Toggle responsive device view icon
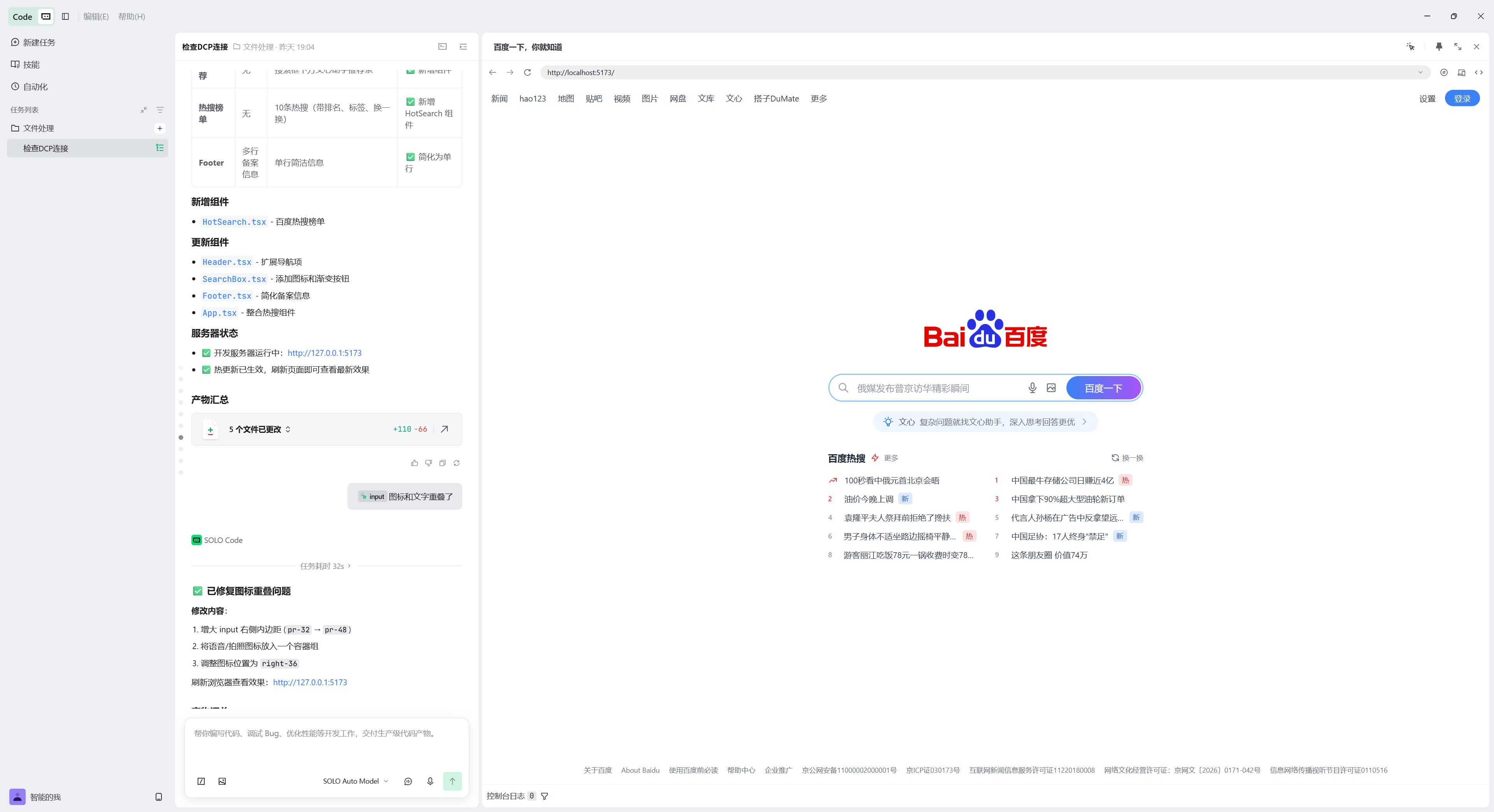Image resolution: width=1494 pixels, height=812 pixels. (x=1462, y=72)
